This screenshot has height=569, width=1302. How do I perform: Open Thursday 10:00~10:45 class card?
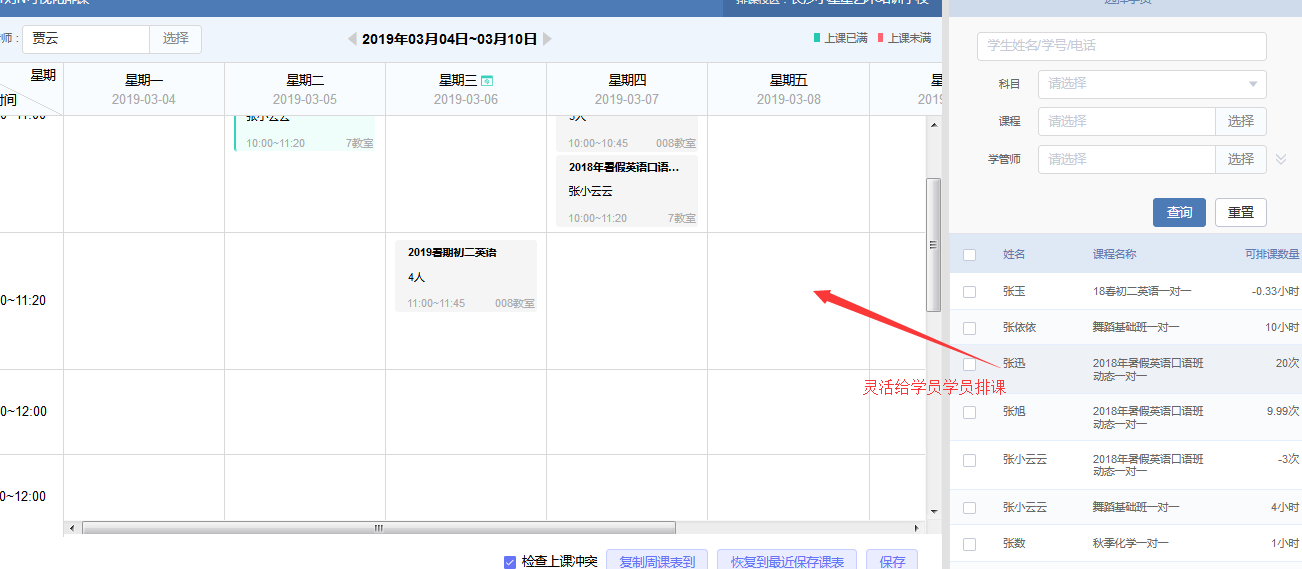click(627, 133)
